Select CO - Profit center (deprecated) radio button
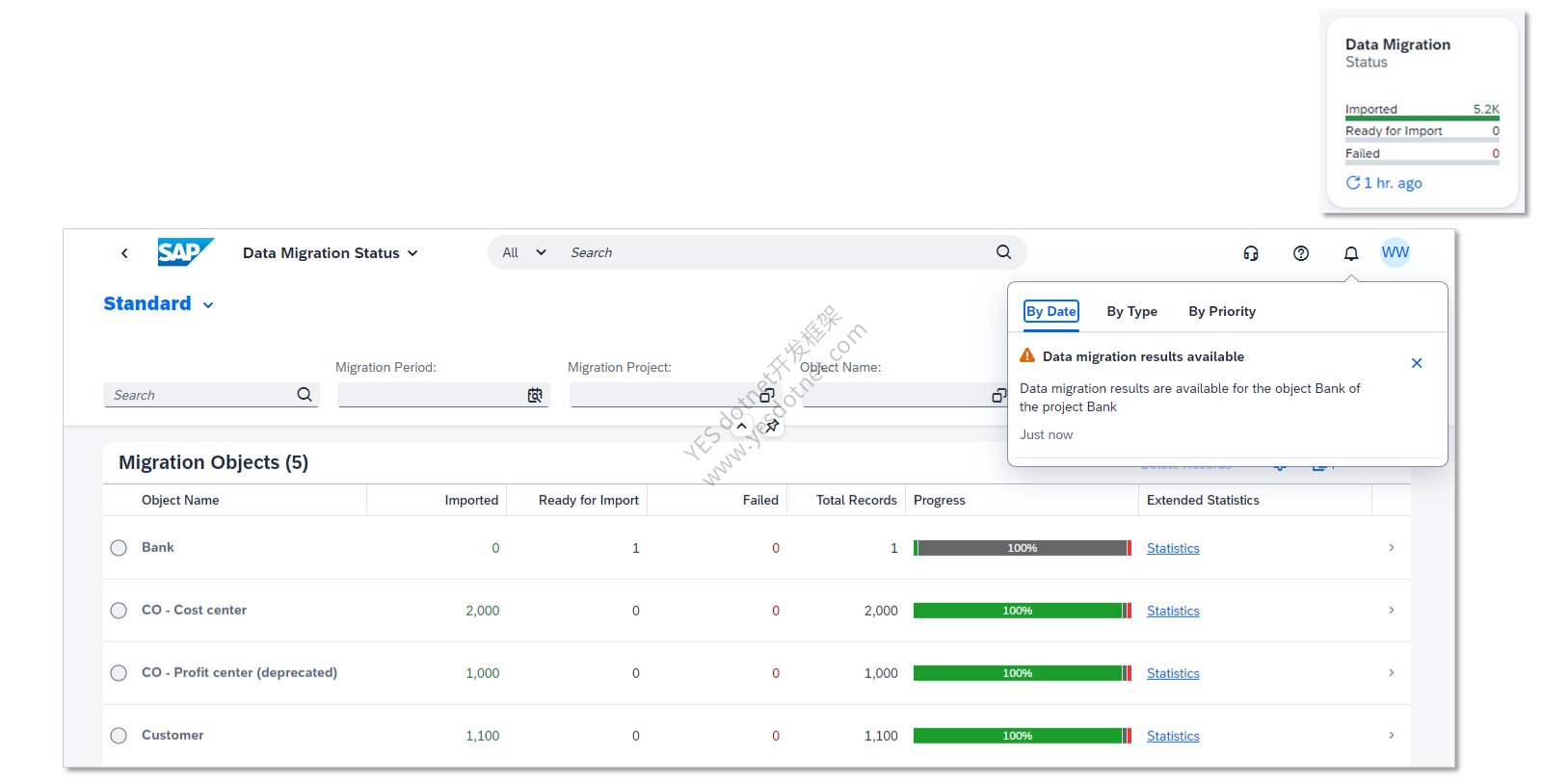This screenshot has height=784, width=1542. coord(119,673)
